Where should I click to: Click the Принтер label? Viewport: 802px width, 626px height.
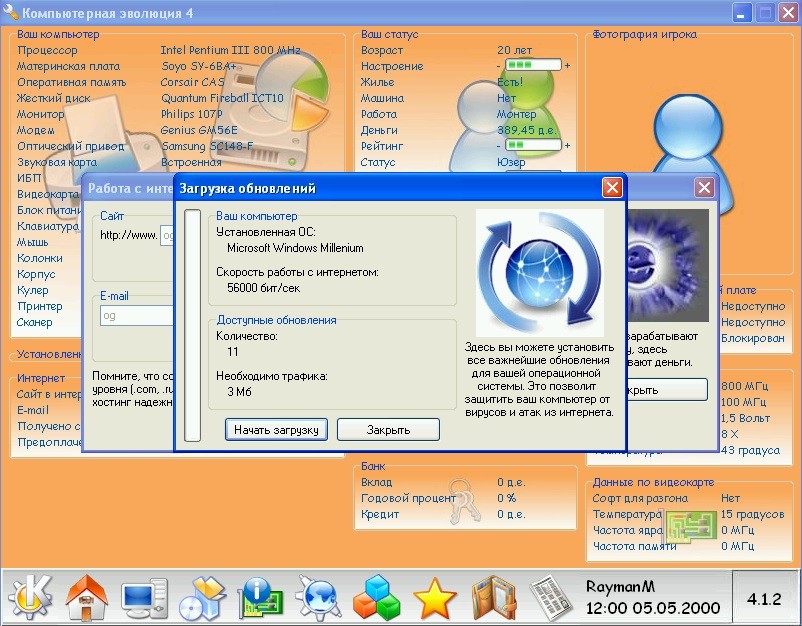click(40, 306)
